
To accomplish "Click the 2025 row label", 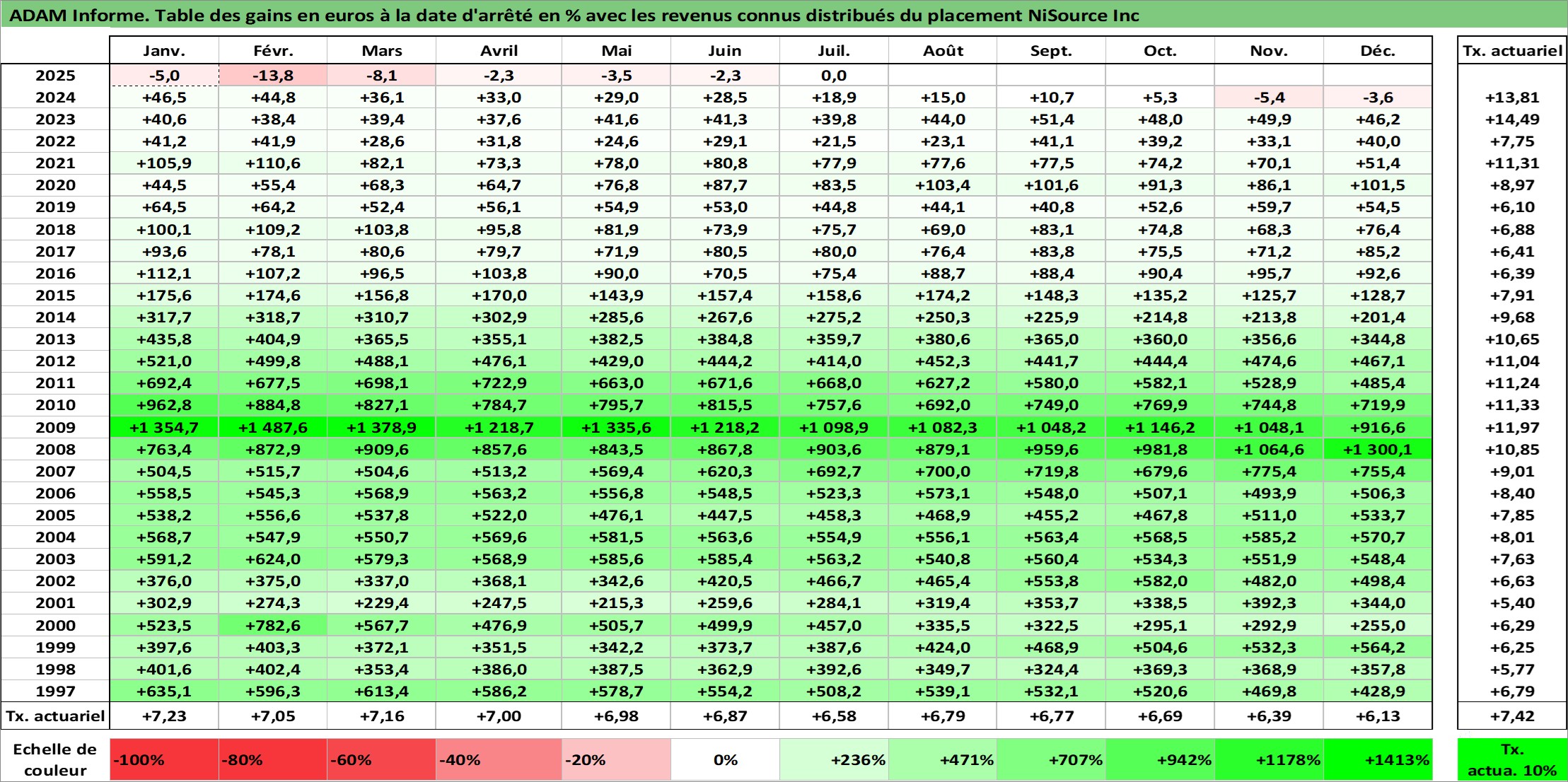I will [x=55, y=76].
